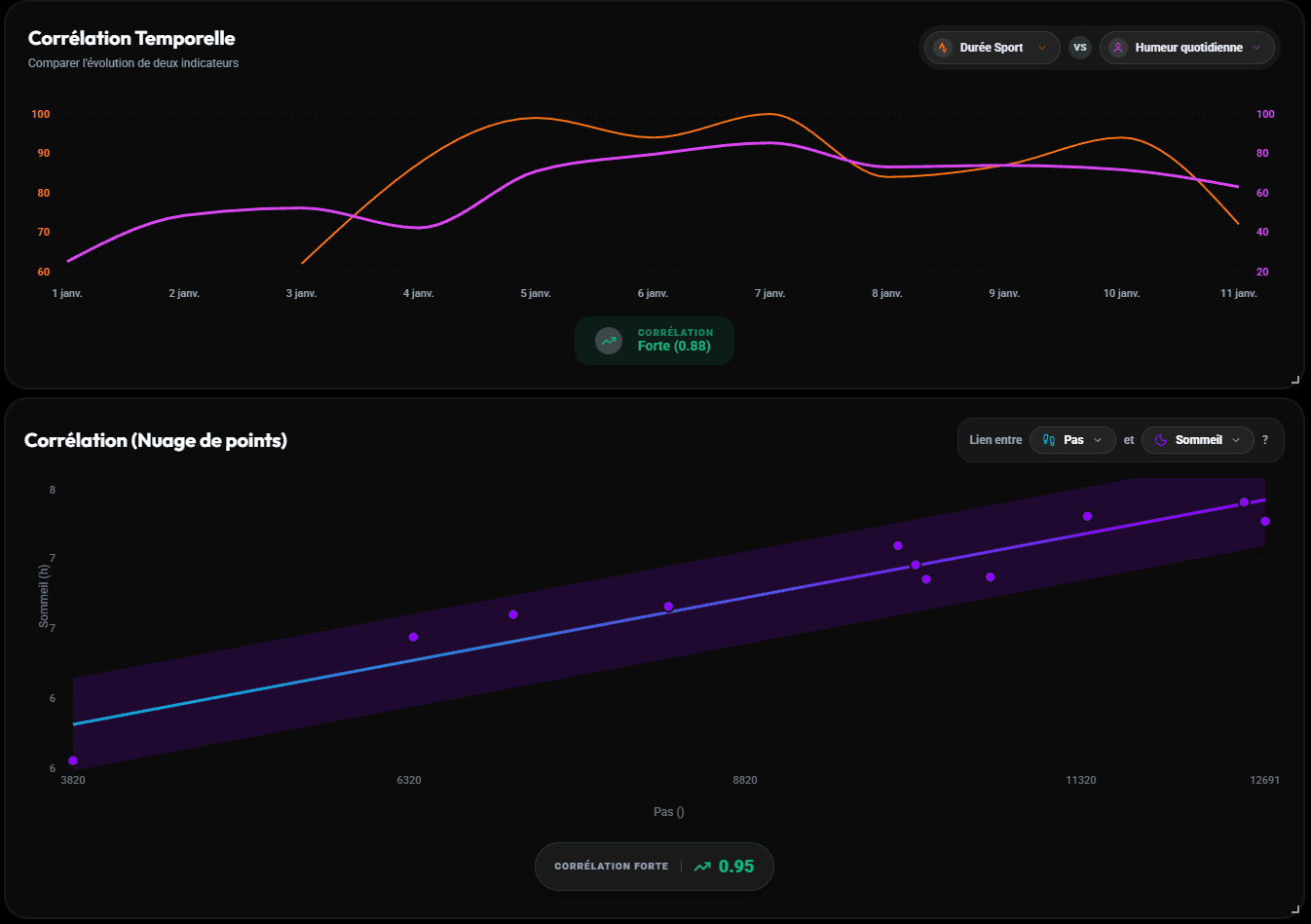1311x924 pixels.
Task: Click the purple person icon beside Humeur quotidienne
Action: tap(1118, 48)
